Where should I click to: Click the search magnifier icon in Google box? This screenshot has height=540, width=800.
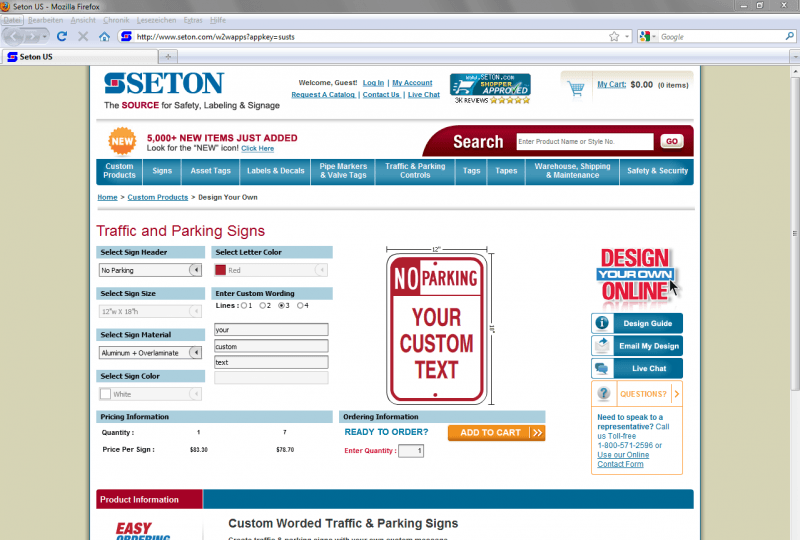tap(789, 37)
